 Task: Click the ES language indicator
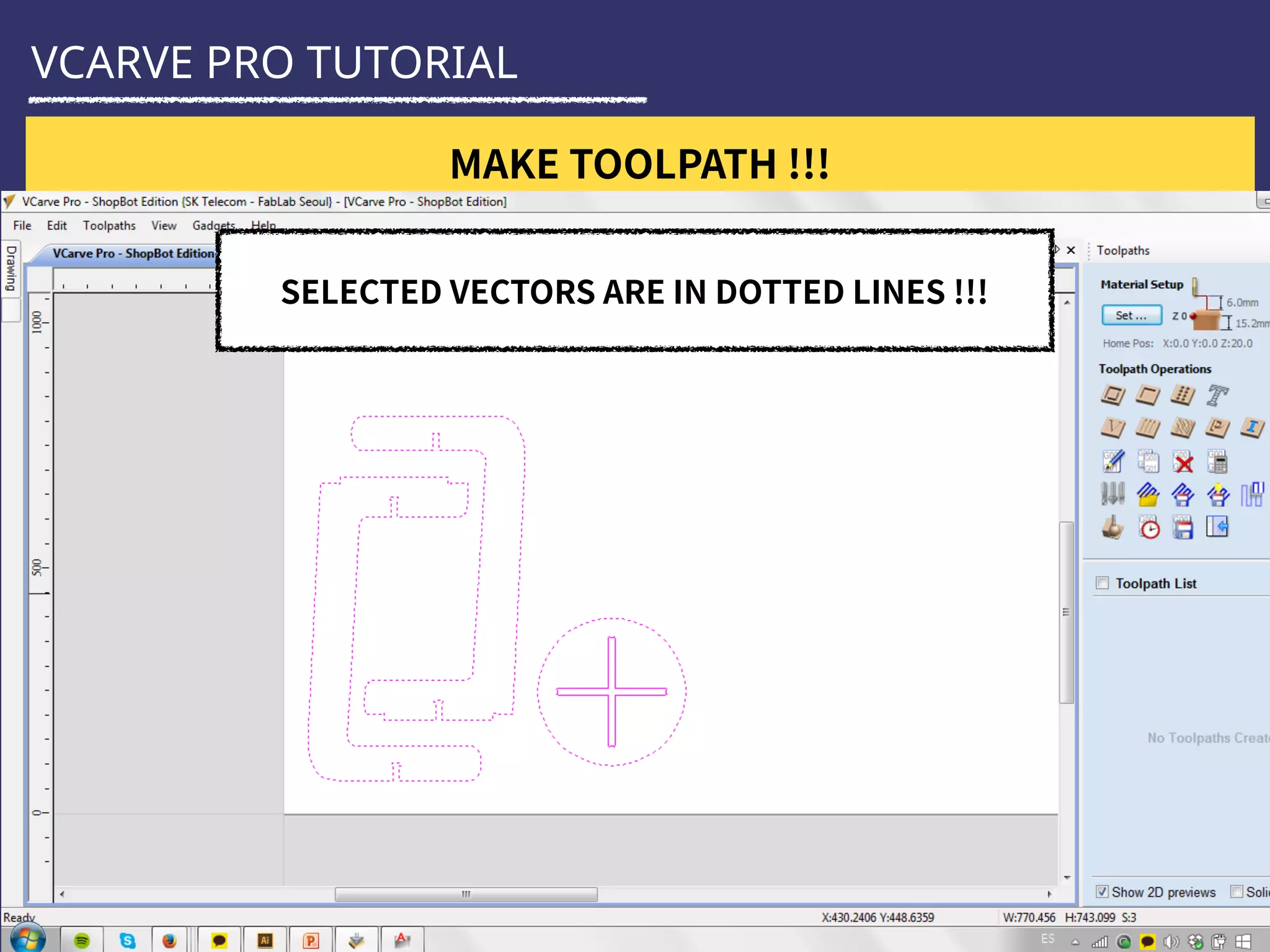[1048, 939]
